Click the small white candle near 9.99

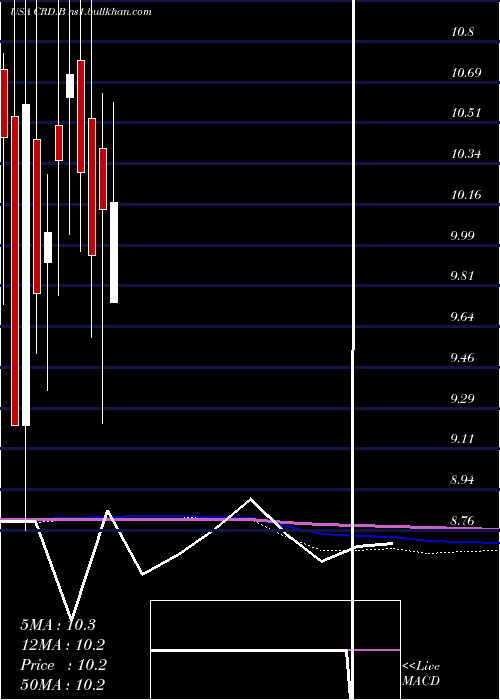pos(48,247)
